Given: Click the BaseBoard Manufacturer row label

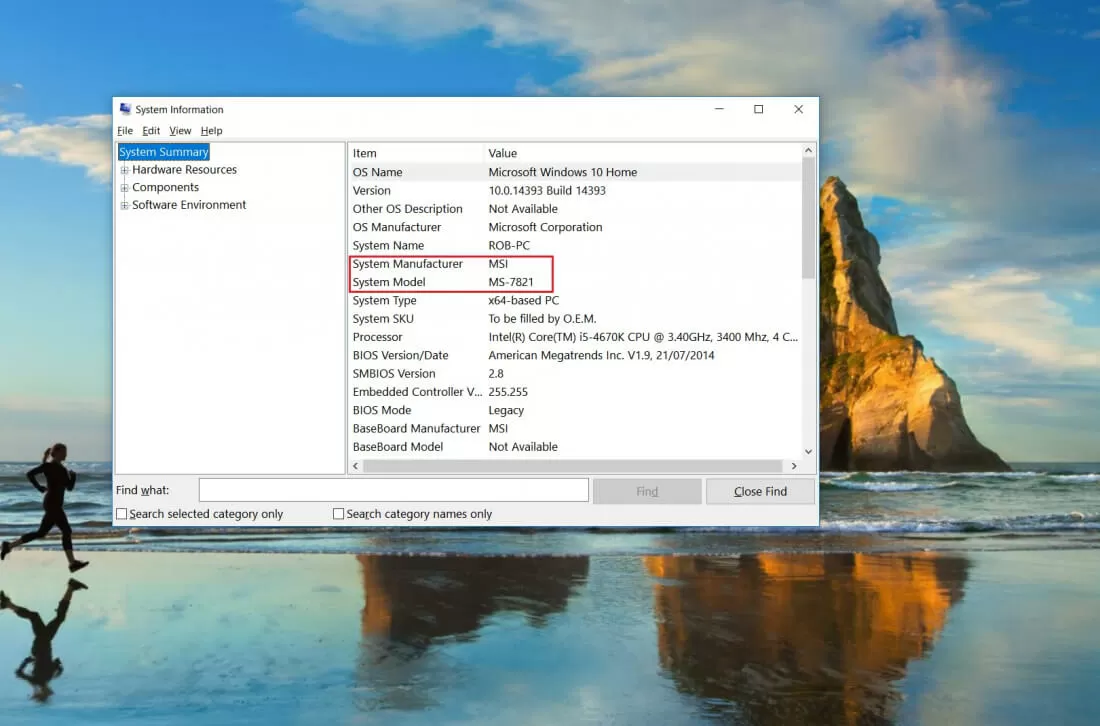Looking at the screenshot, I should point(417,428).
